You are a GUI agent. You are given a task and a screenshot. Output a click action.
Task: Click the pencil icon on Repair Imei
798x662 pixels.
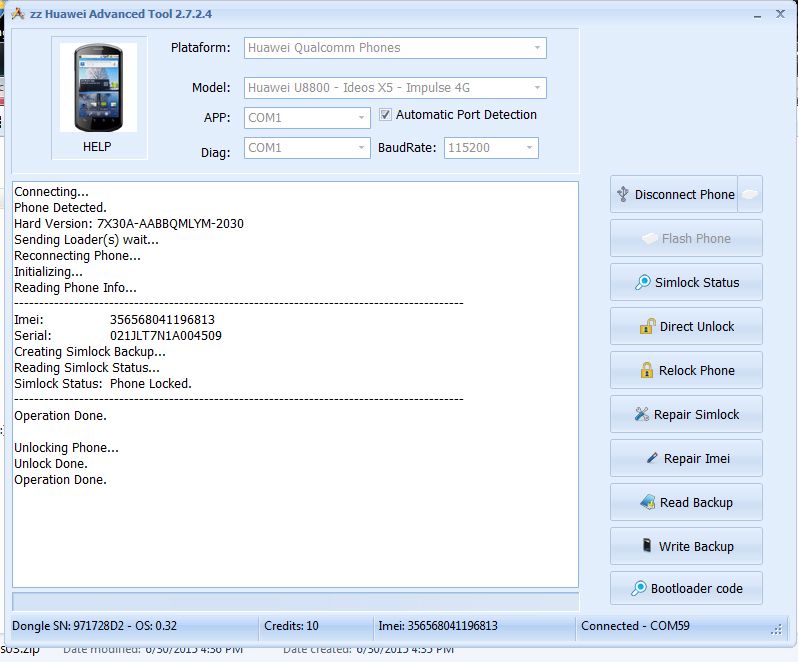[652, 458]
